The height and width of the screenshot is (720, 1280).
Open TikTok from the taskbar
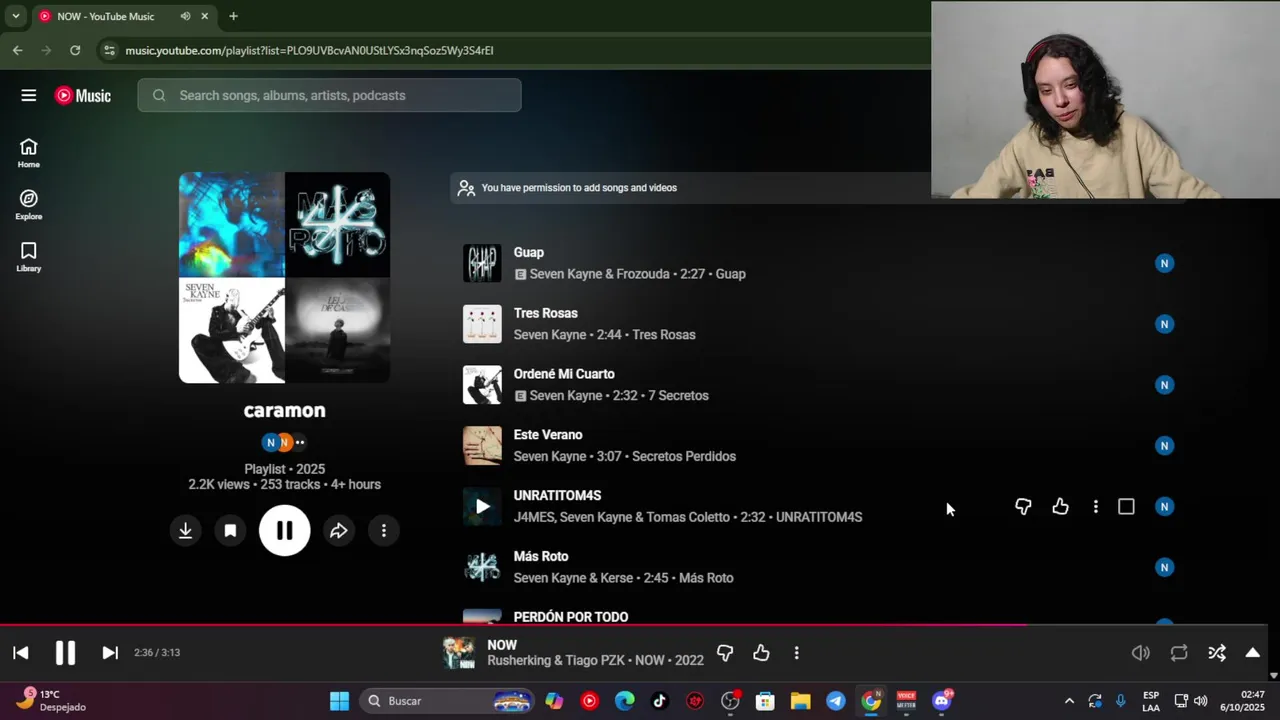[660, 701]
